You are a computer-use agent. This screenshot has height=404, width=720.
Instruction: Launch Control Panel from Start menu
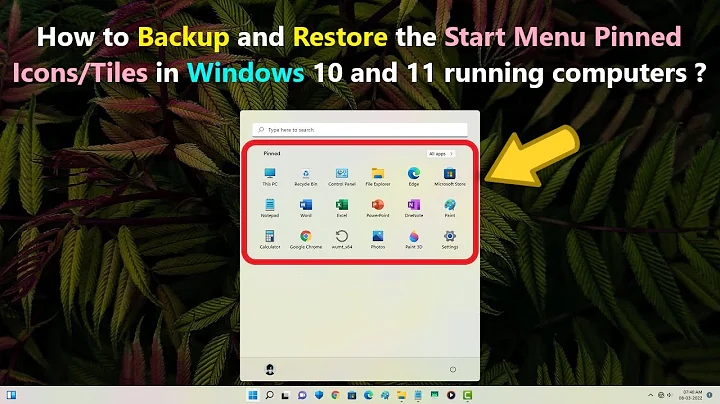(x=342, y=177)
